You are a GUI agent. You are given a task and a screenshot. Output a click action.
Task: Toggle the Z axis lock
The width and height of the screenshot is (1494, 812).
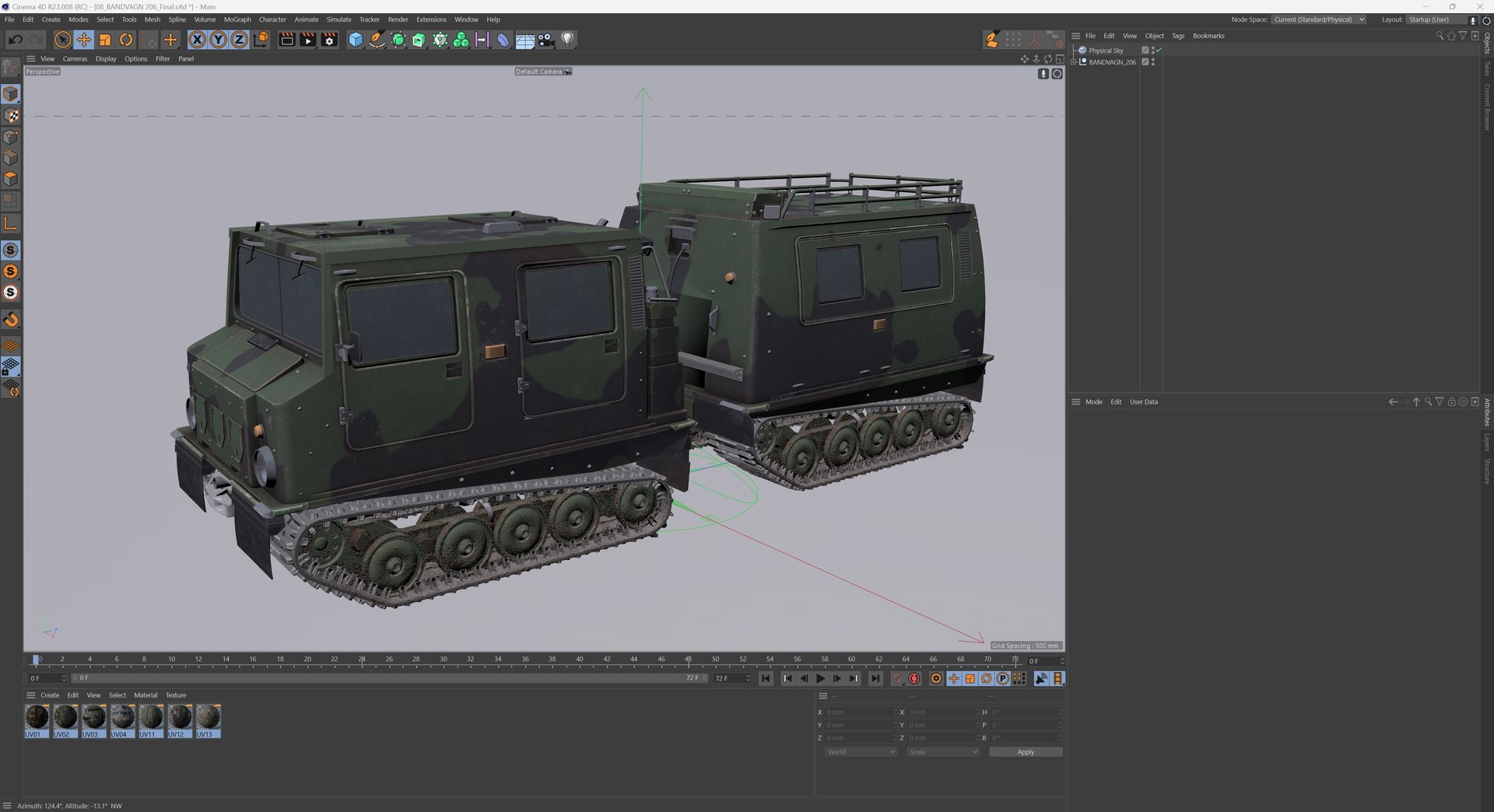click(x=240, y=40)
